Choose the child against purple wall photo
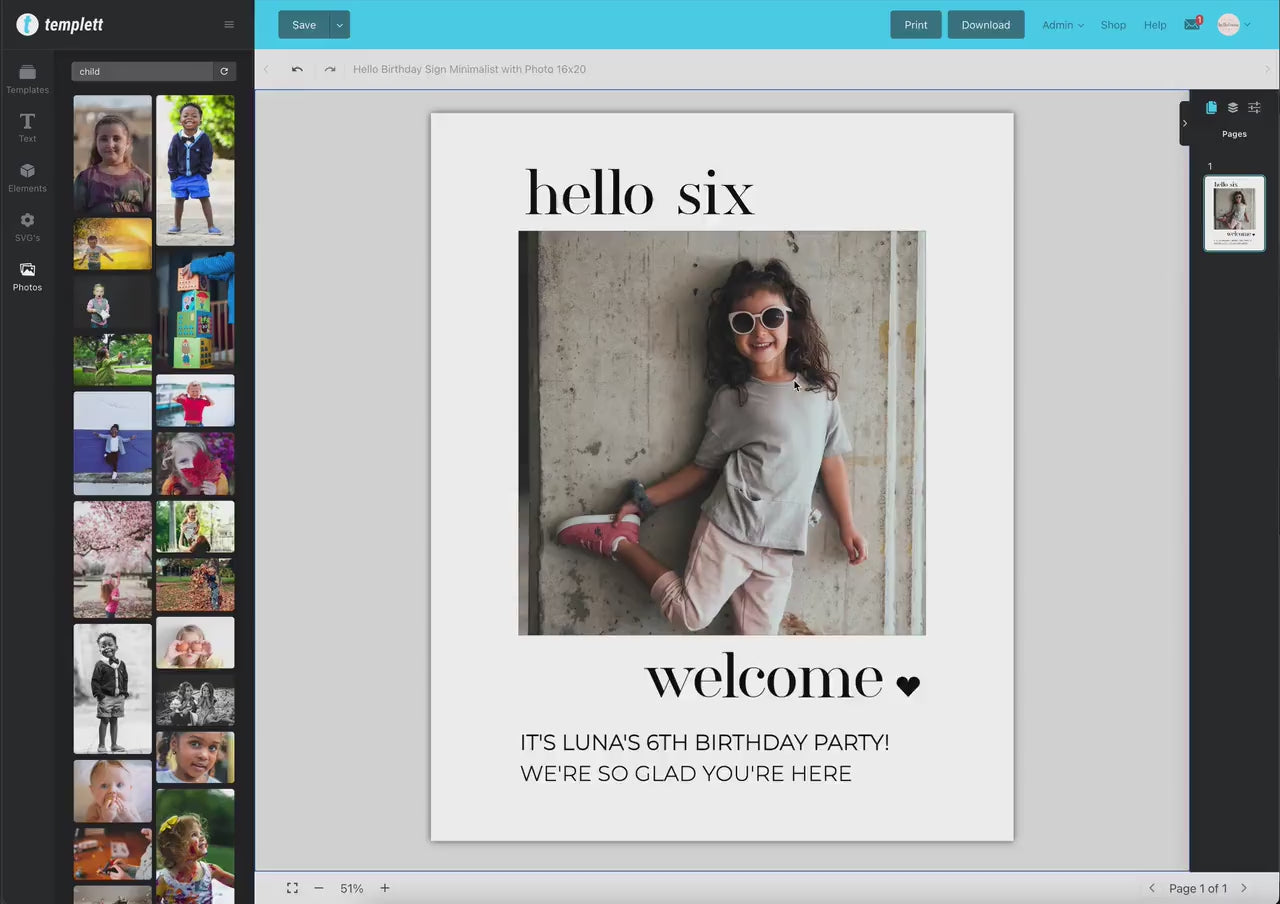This screenshot has width=1280, height=904. [x=113, y=443]
